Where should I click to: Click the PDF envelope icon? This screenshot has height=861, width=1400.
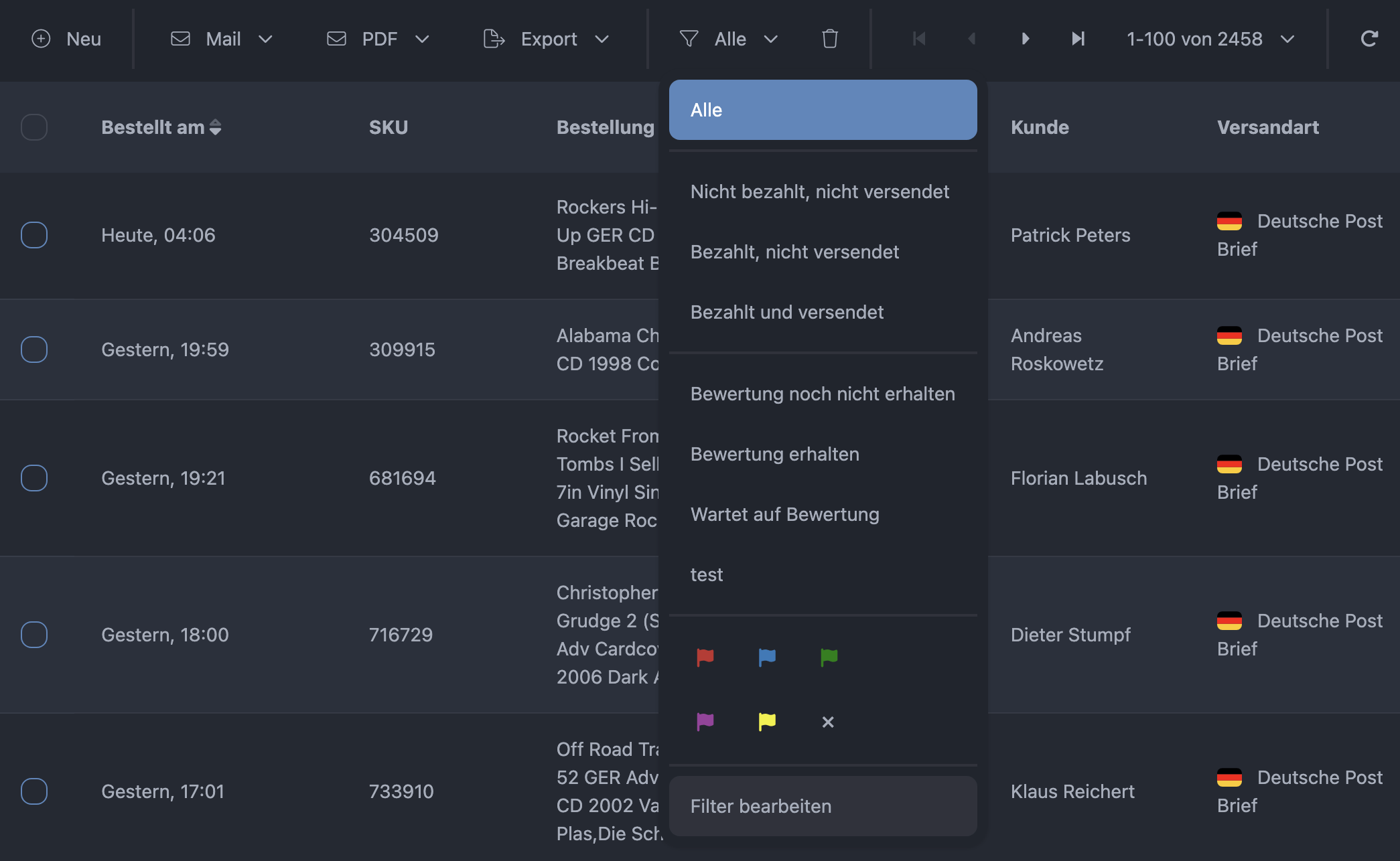coord(336,39)
